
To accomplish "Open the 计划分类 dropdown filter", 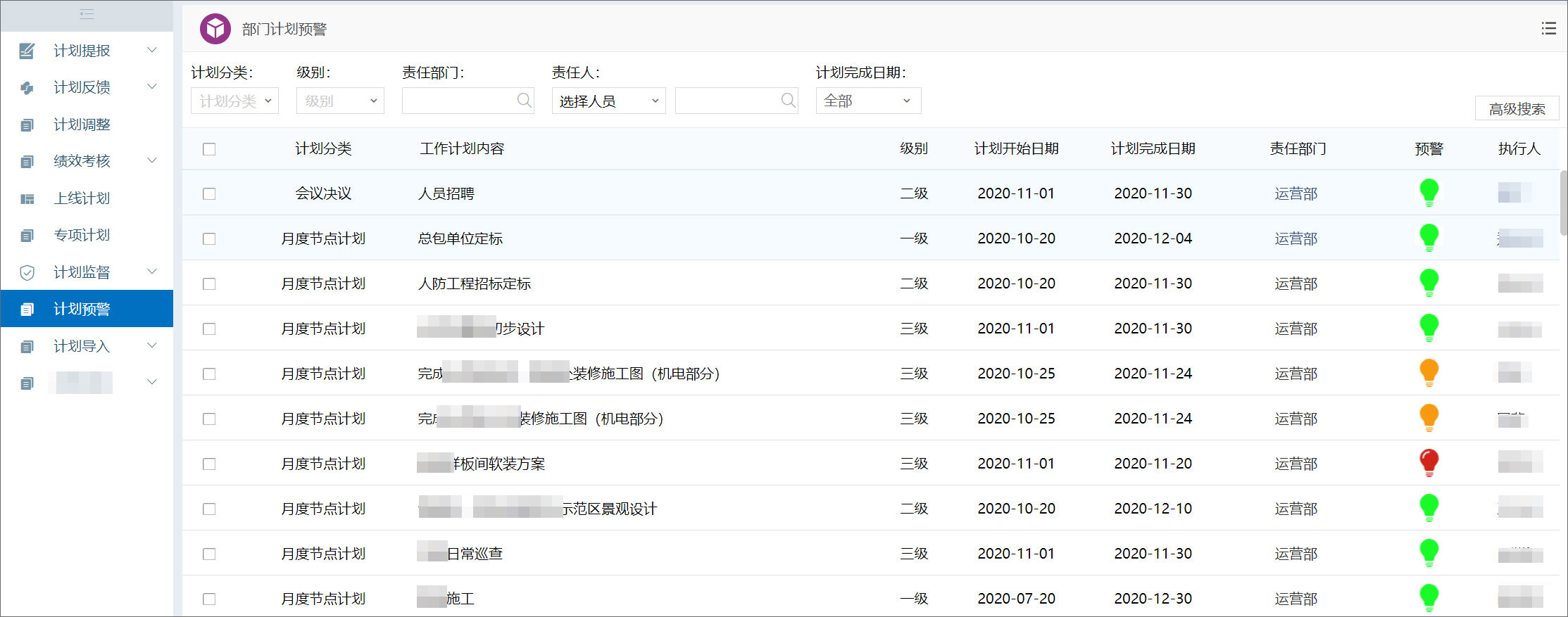I will click(x=234, y=101).
